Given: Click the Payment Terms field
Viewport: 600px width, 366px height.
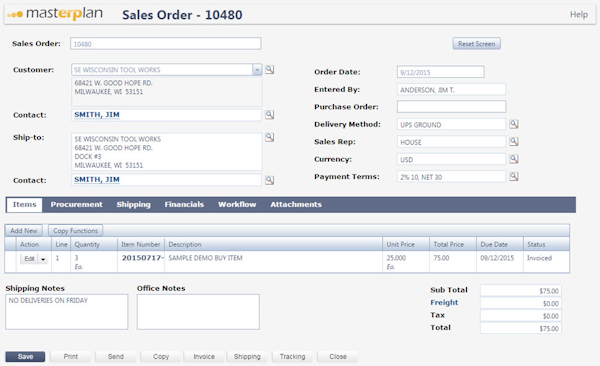Looking at the screenshot, I should pos(452,177).
